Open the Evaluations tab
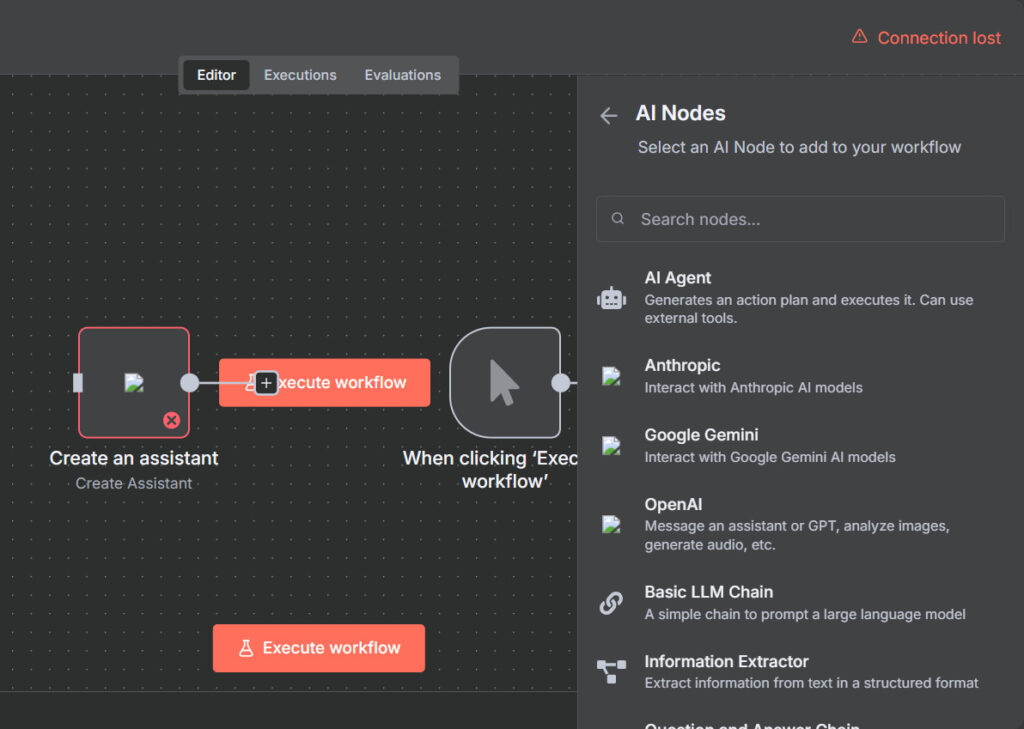The height and width of the screenshot is (729, 1024). point(402,75)
